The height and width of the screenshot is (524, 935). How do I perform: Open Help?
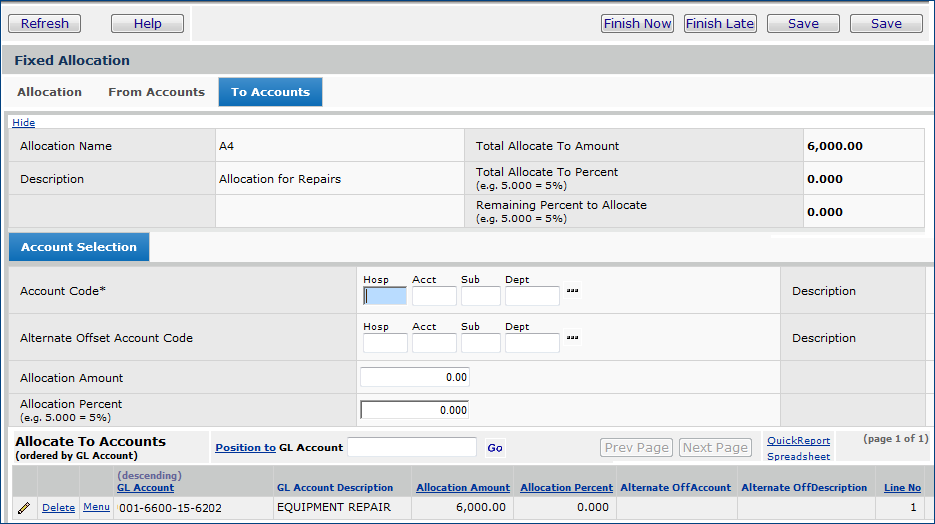[147, 24]
